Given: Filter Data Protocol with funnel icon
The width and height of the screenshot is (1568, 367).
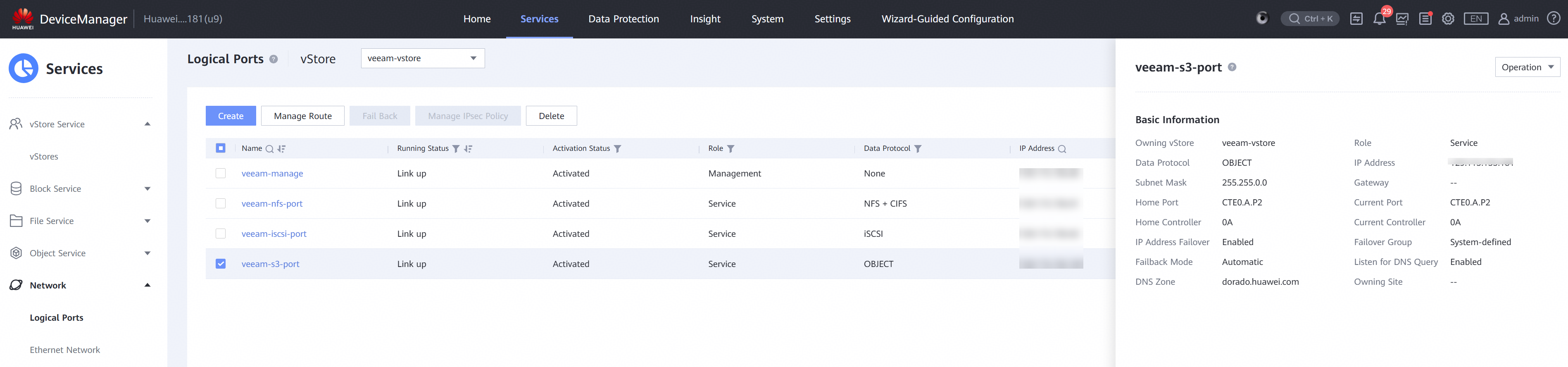Looking at the screenshot, I should (x=918, y=149).
